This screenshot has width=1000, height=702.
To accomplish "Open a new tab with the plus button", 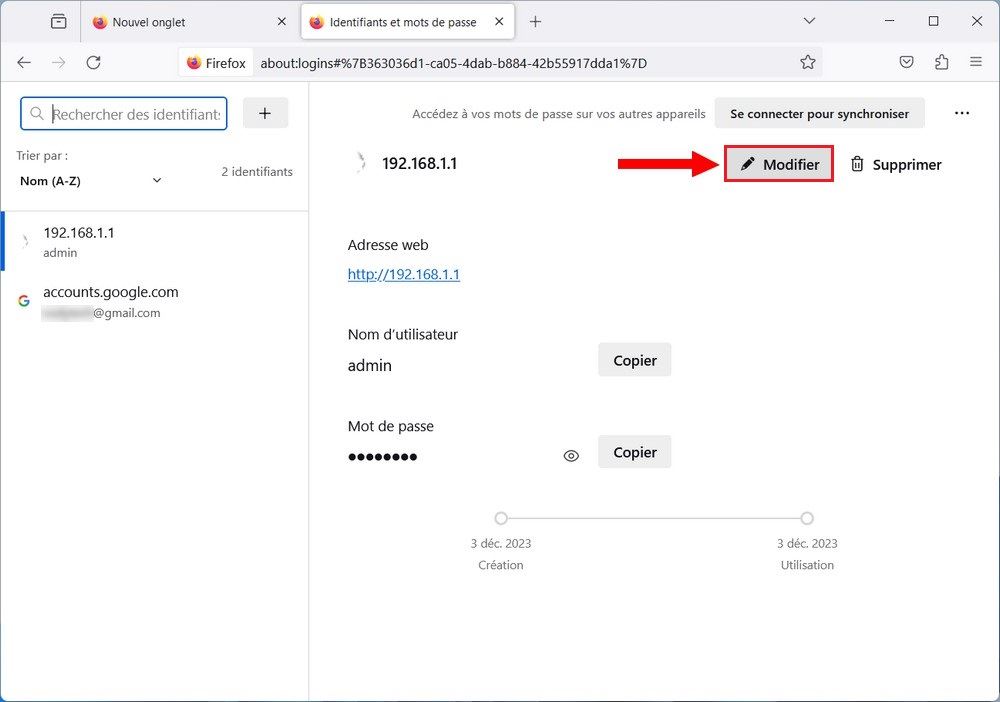I will pyautogui.click(x=537, y=20).
